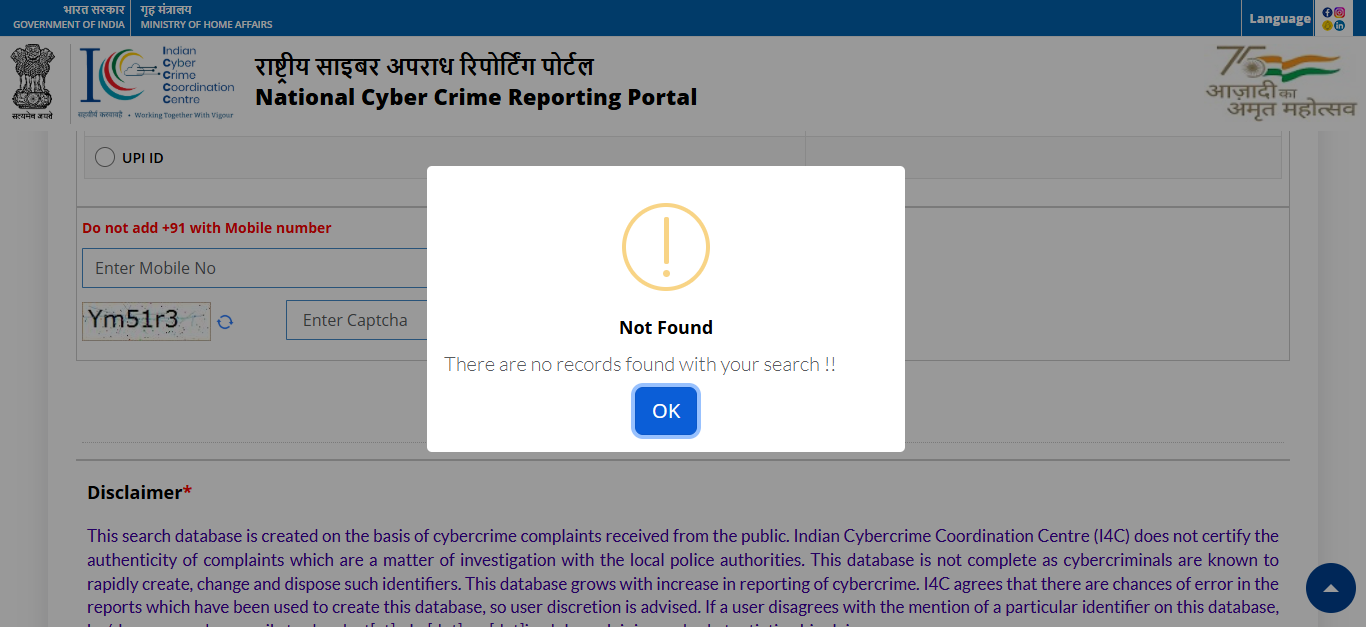Click the Ministry of Home Affairs link

[206, 17]
